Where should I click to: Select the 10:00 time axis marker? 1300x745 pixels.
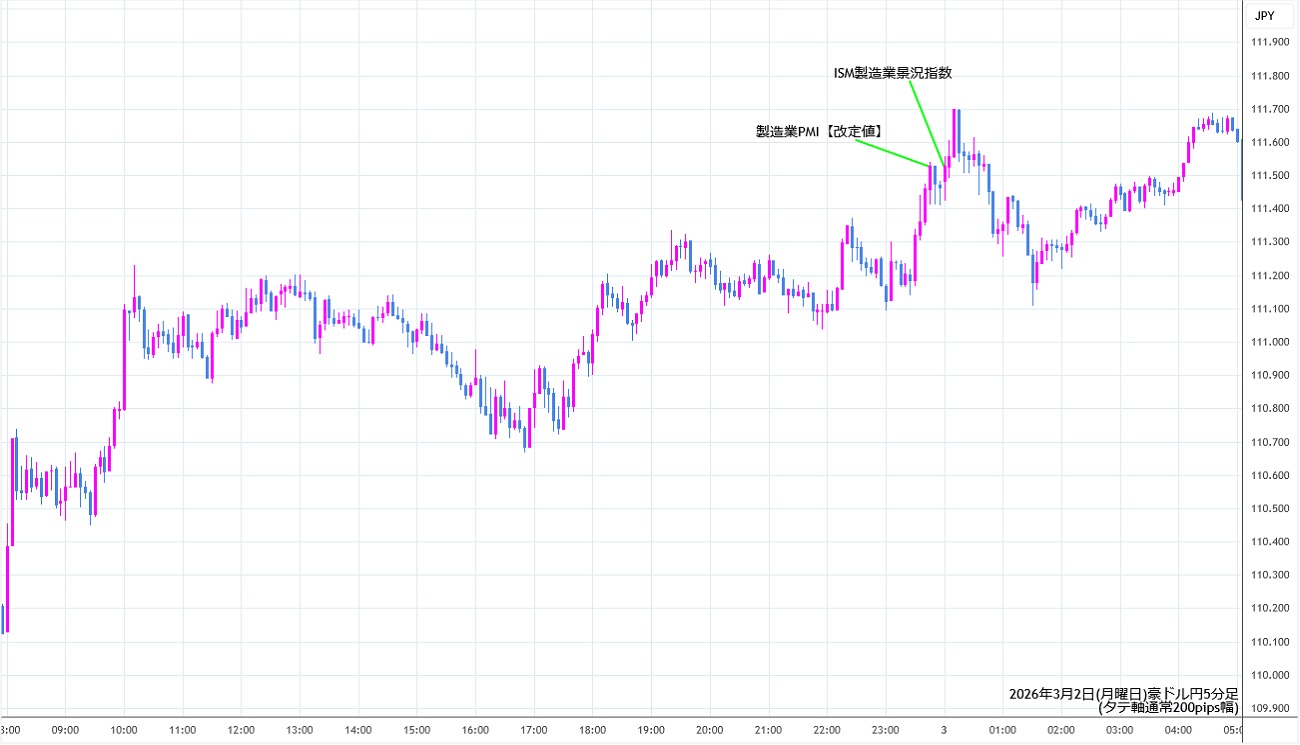124,730
